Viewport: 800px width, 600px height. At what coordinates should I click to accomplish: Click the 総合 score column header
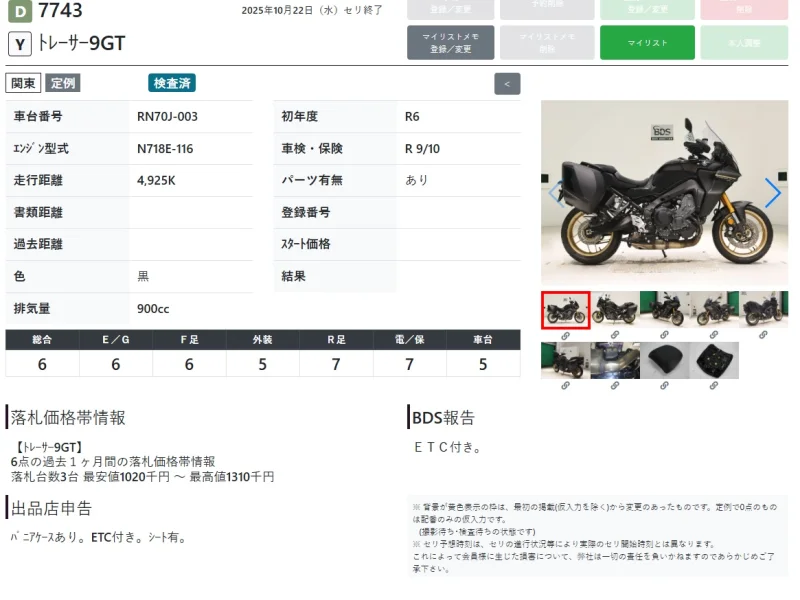[42, 340]
